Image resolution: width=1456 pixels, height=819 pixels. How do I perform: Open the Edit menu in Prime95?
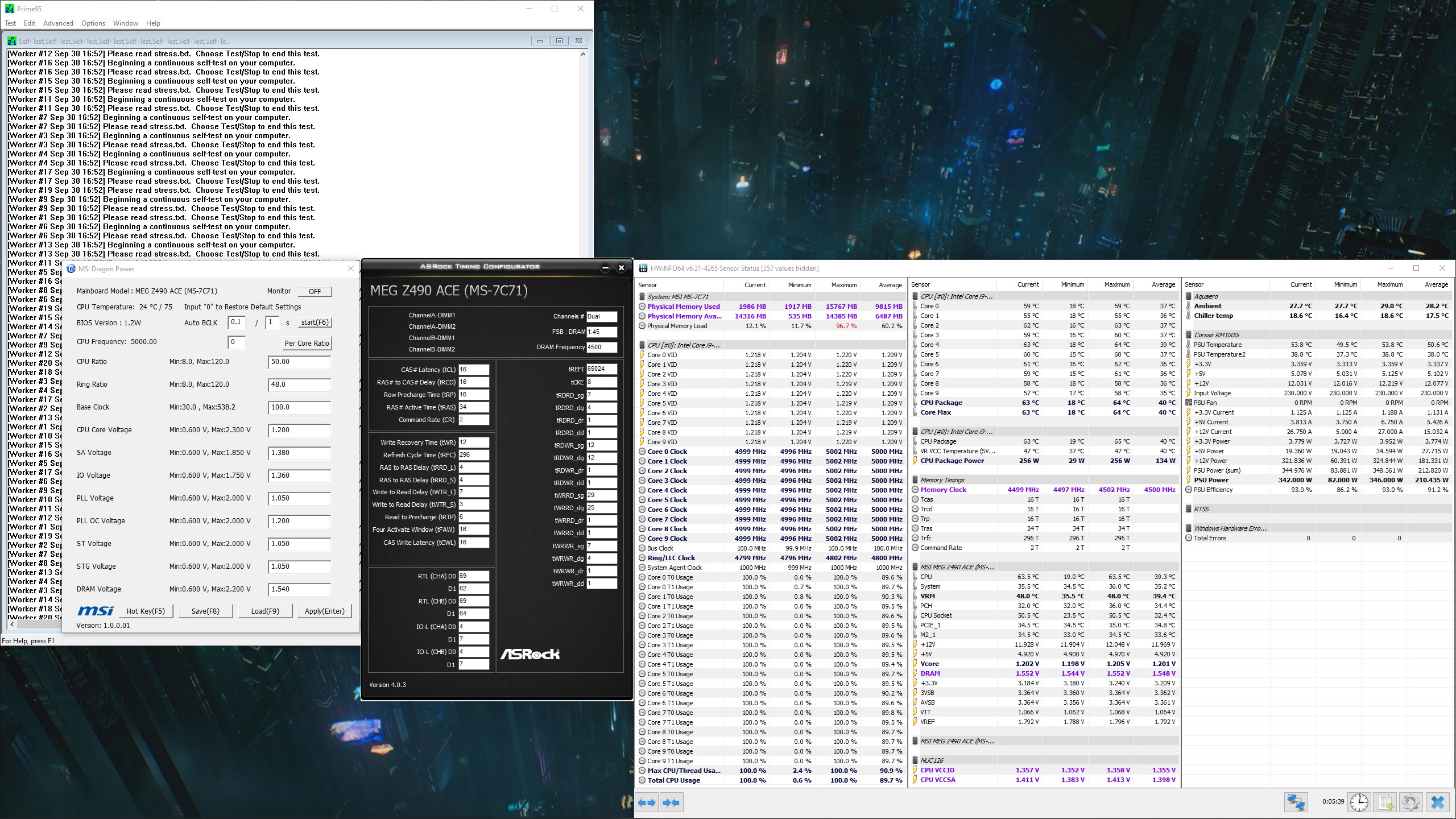pyautogui.click(x=30, y=23)
